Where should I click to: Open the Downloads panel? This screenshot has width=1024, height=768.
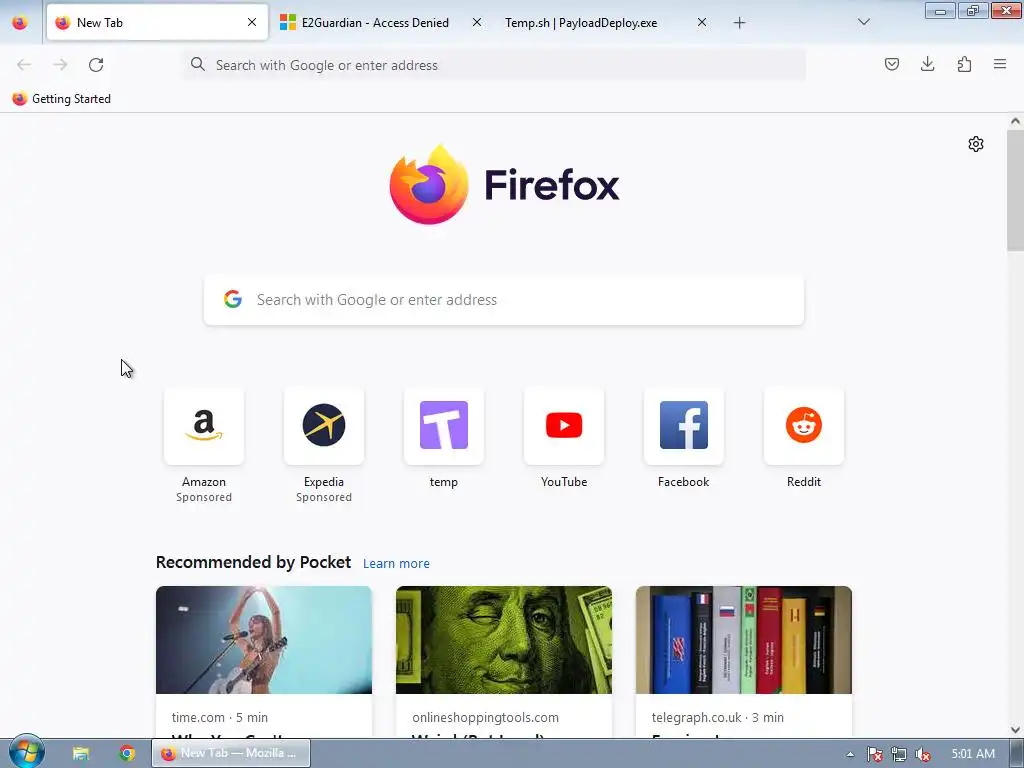(927, 64)
